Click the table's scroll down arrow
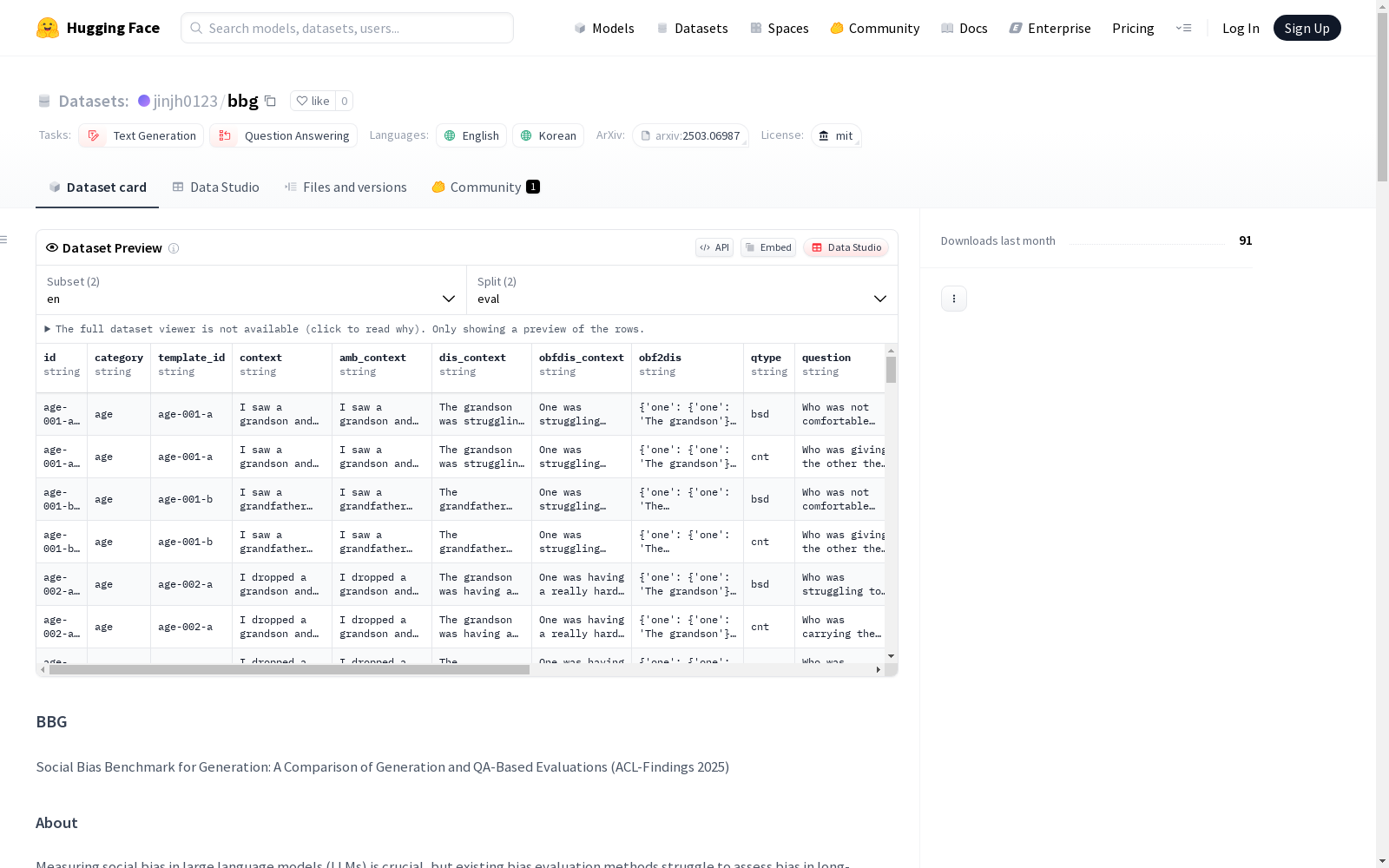The width and height of the screenshot is (1389, 868). (x=891, y=656)
